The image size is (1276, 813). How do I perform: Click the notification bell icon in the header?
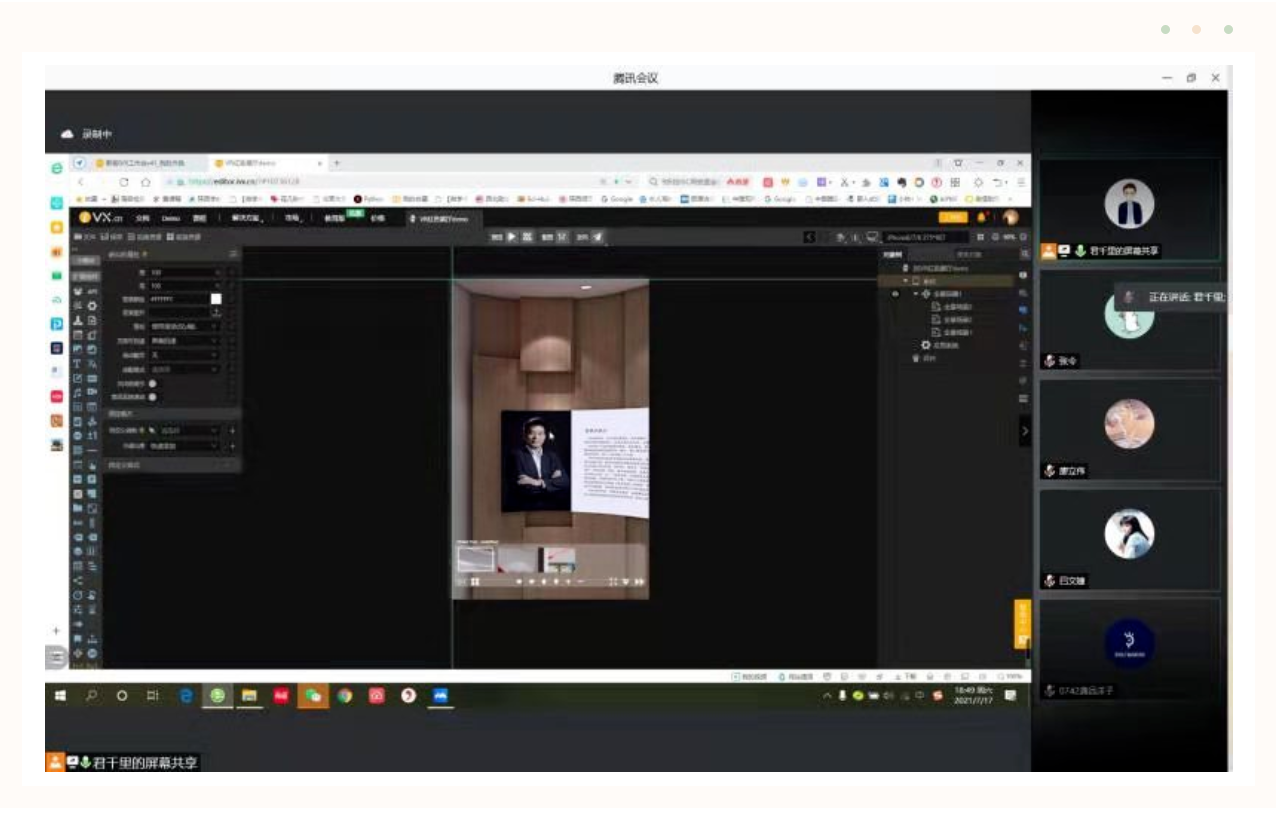click(982, 218)
